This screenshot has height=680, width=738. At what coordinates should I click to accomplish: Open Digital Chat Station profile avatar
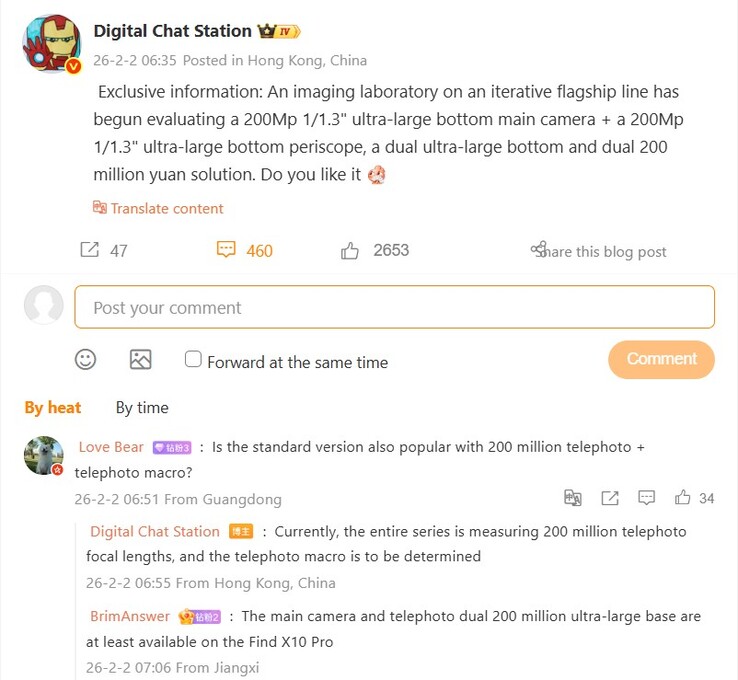(52, 44)
